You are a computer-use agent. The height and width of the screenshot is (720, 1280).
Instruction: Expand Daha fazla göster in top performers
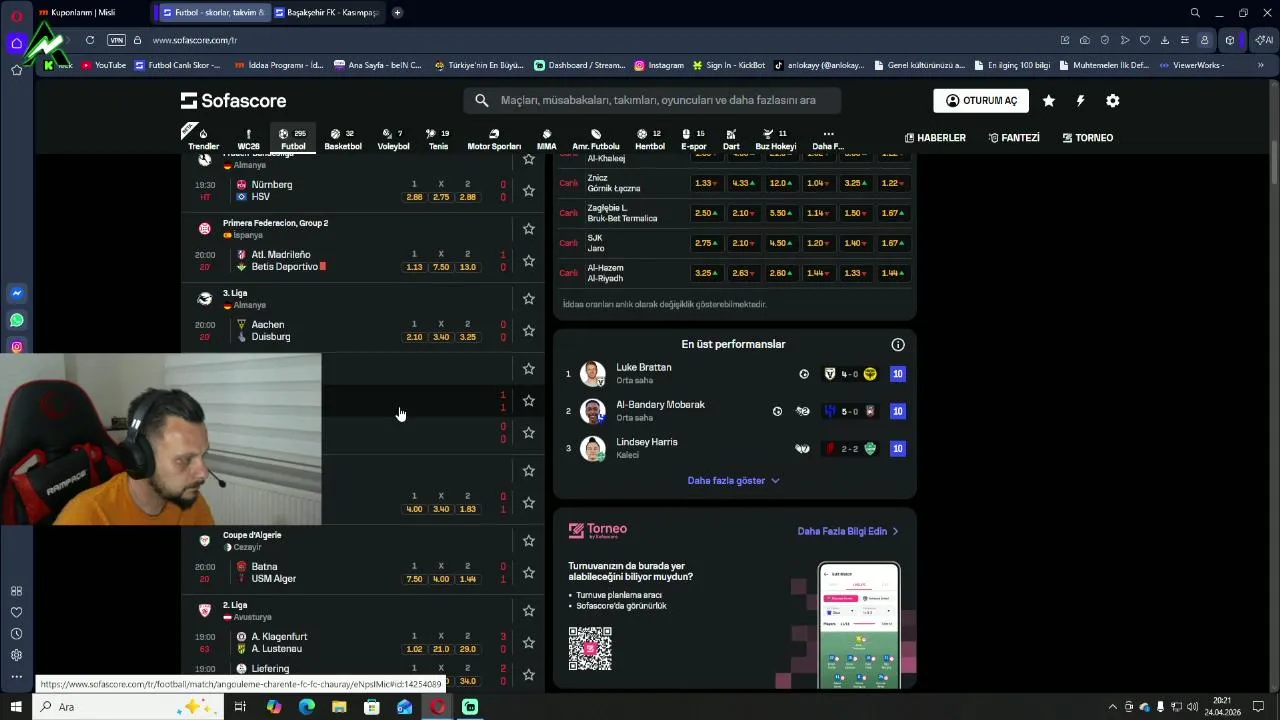pyautogui.click(x=733, y=480)
